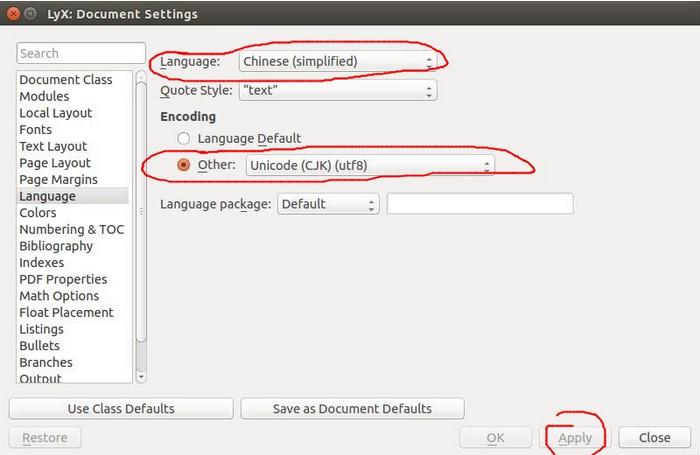Screen dimensions: 700x455
Task: Open Document Class settings
Action: pyautogui.click(x=66, y=79)
